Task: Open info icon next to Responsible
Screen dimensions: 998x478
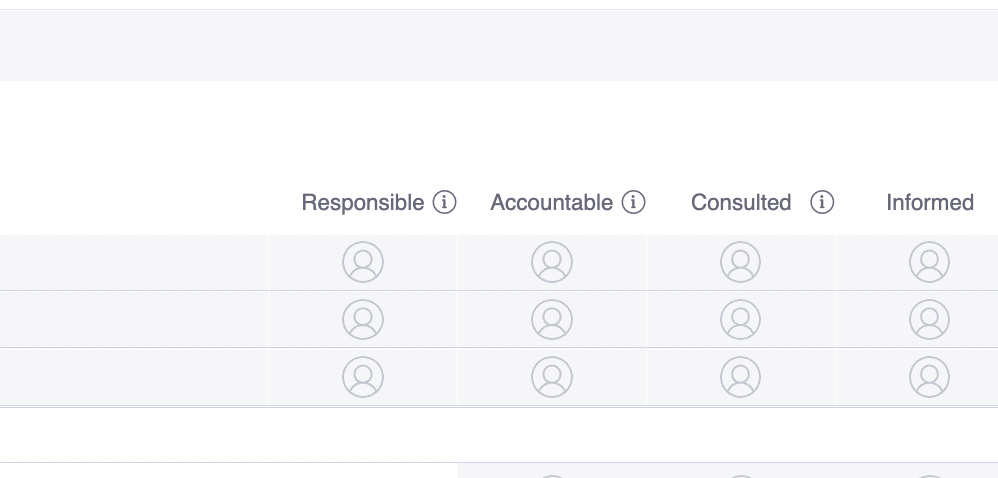Action: click(x=444, y=203)
